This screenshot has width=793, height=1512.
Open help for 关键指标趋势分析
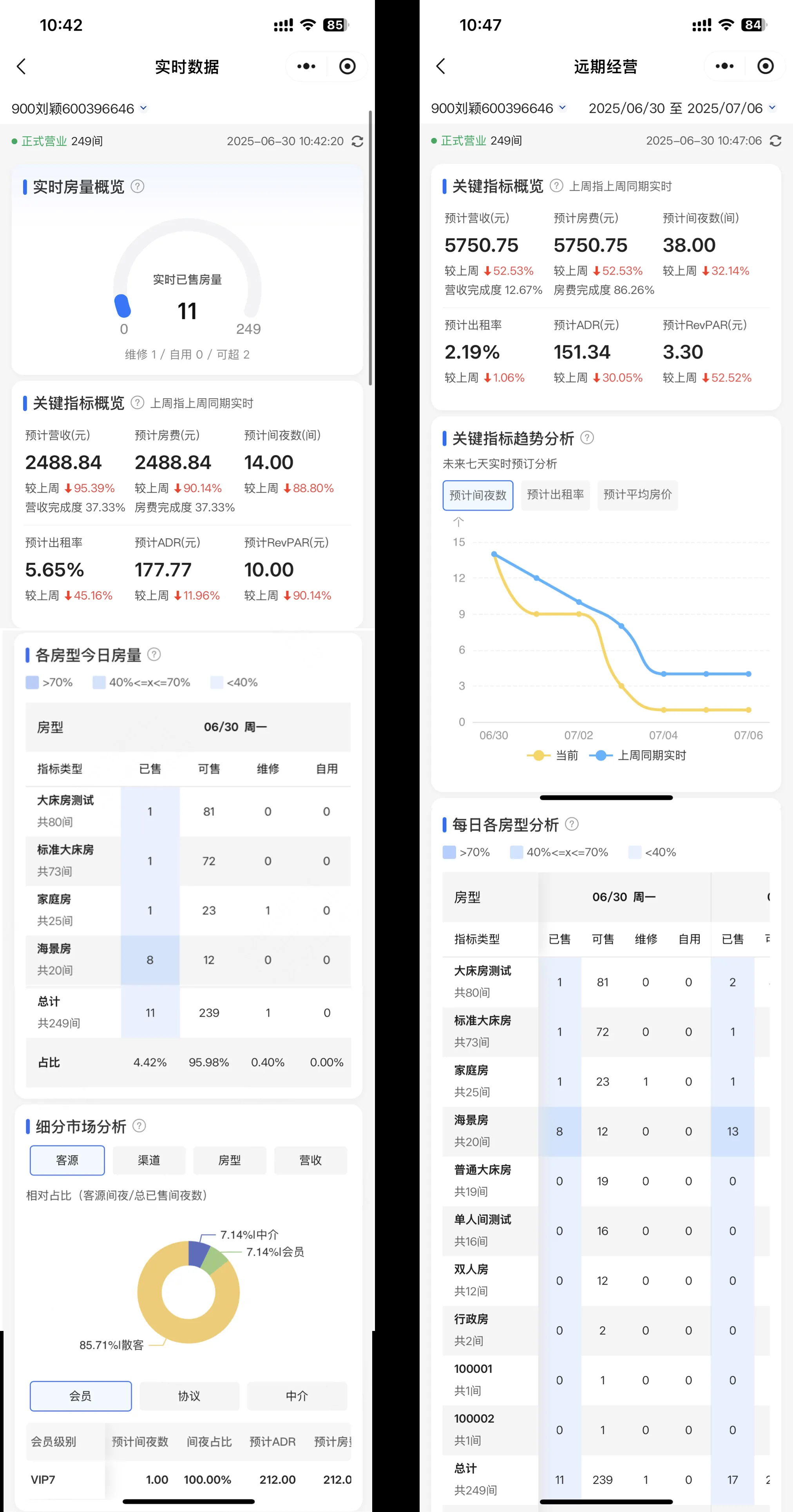(x=587, y=438)
